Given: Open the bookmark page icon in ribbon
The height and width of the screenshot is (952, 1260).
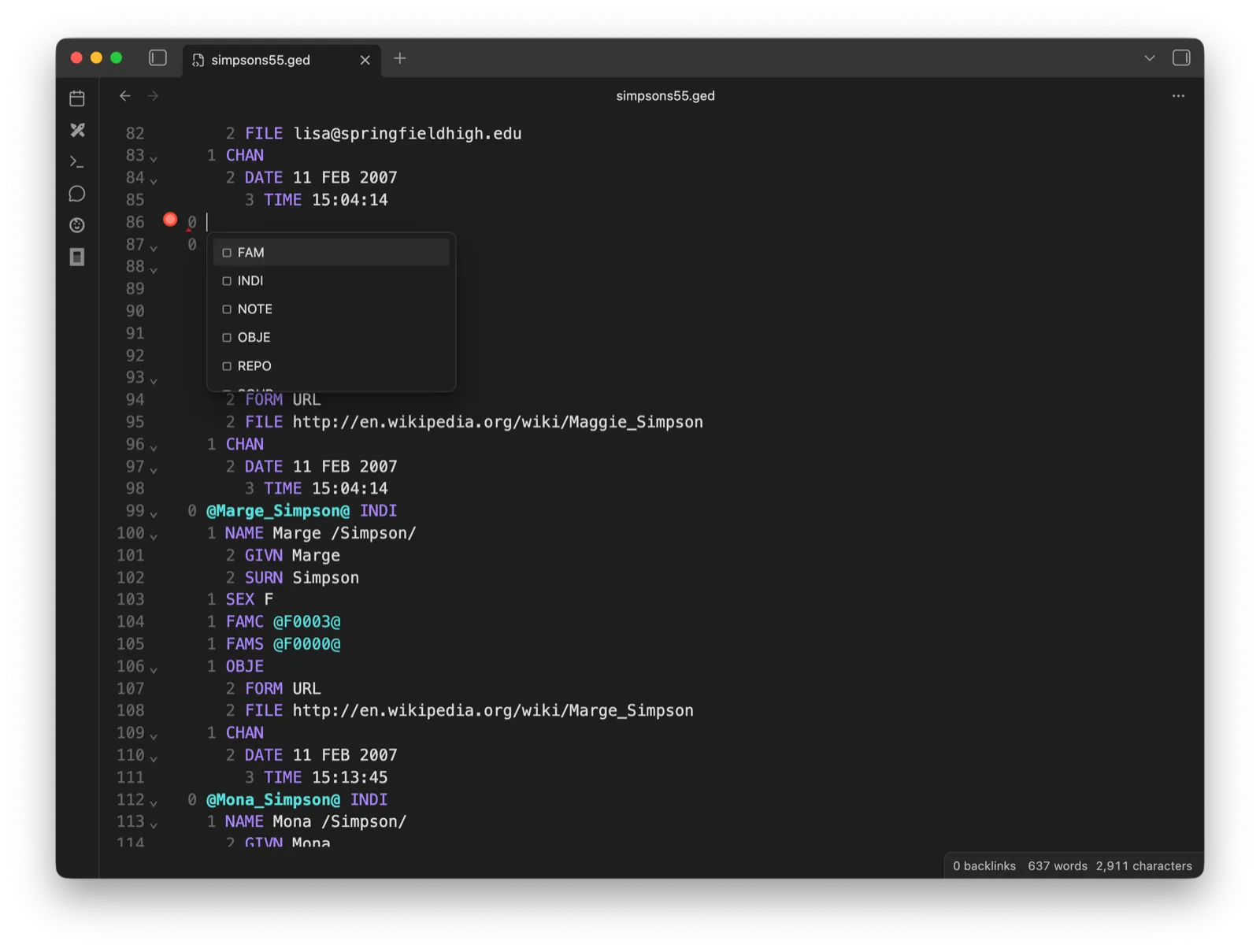Looking at the screenshot, I should tap(77, 257).
